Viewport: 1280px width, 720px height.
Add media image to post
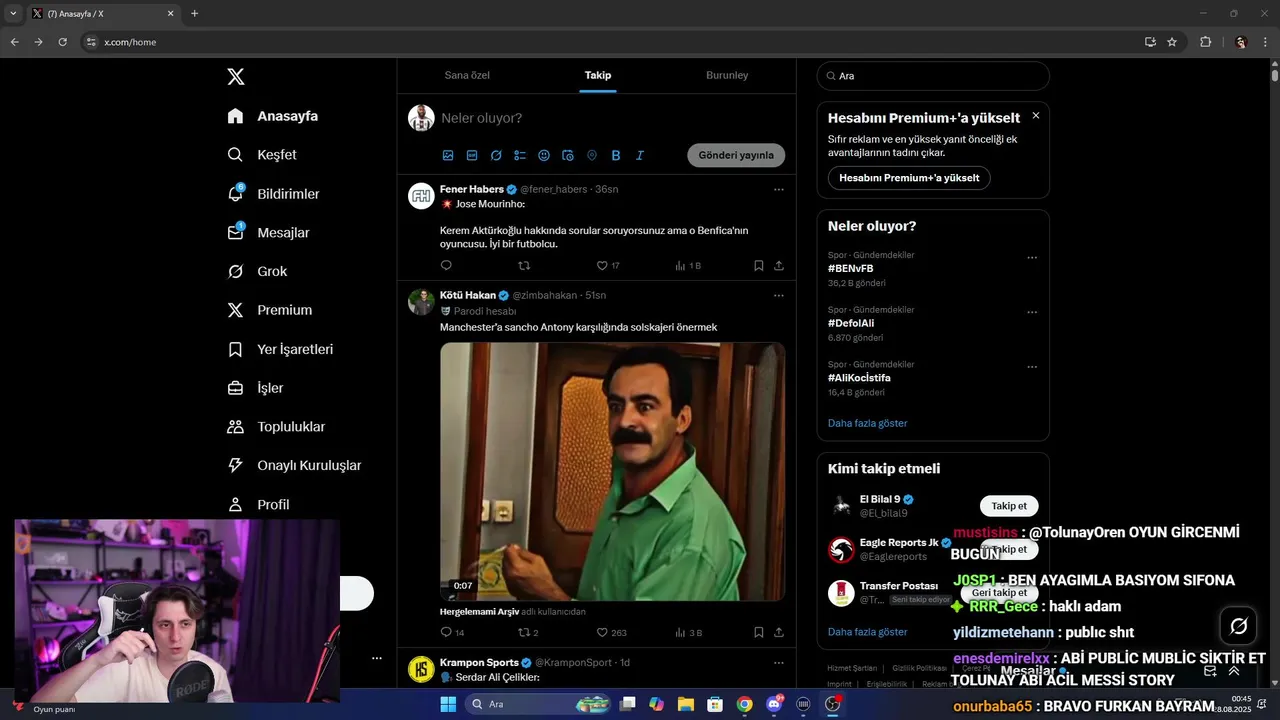(448, 156)
